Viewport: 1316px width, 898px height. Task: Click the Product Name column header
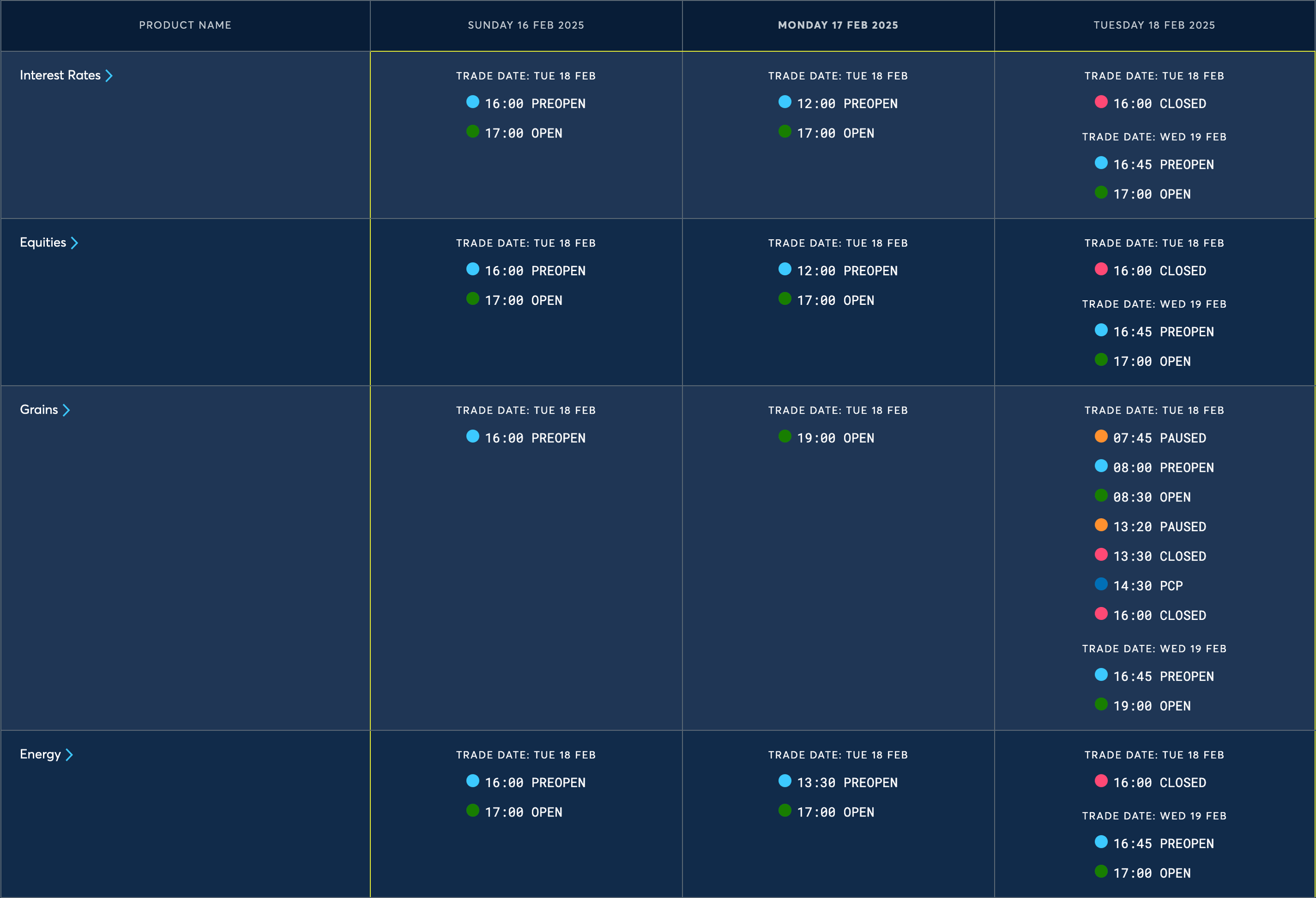click(x=185, y=25)
